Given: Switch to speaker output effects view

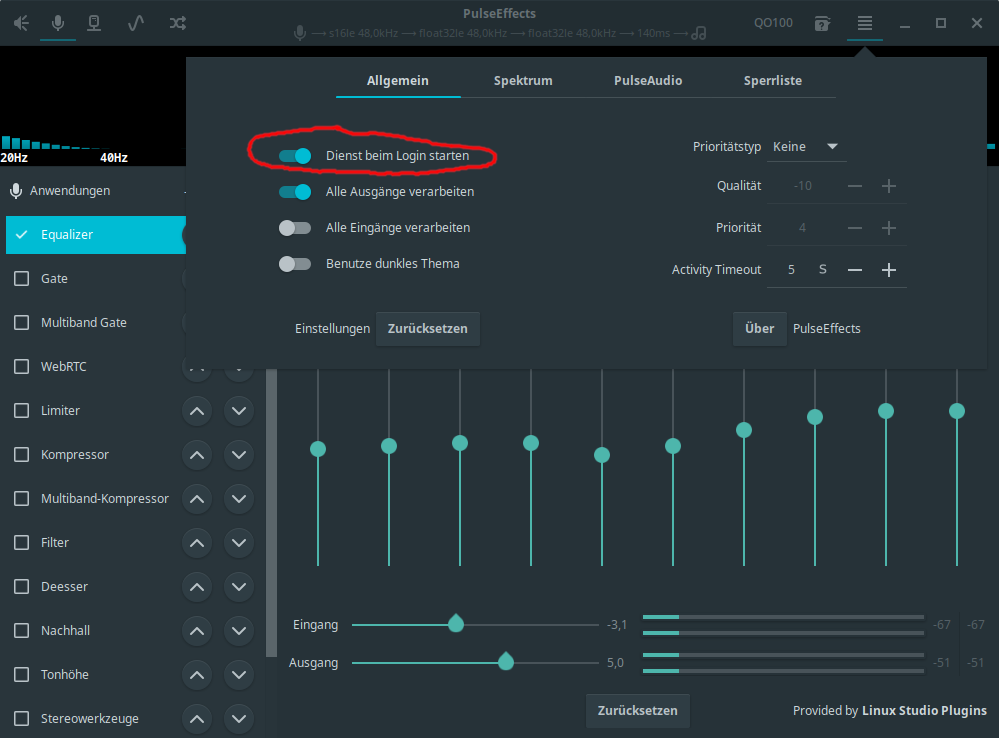Looking at the screenshot, I should (x=21, y=23).
